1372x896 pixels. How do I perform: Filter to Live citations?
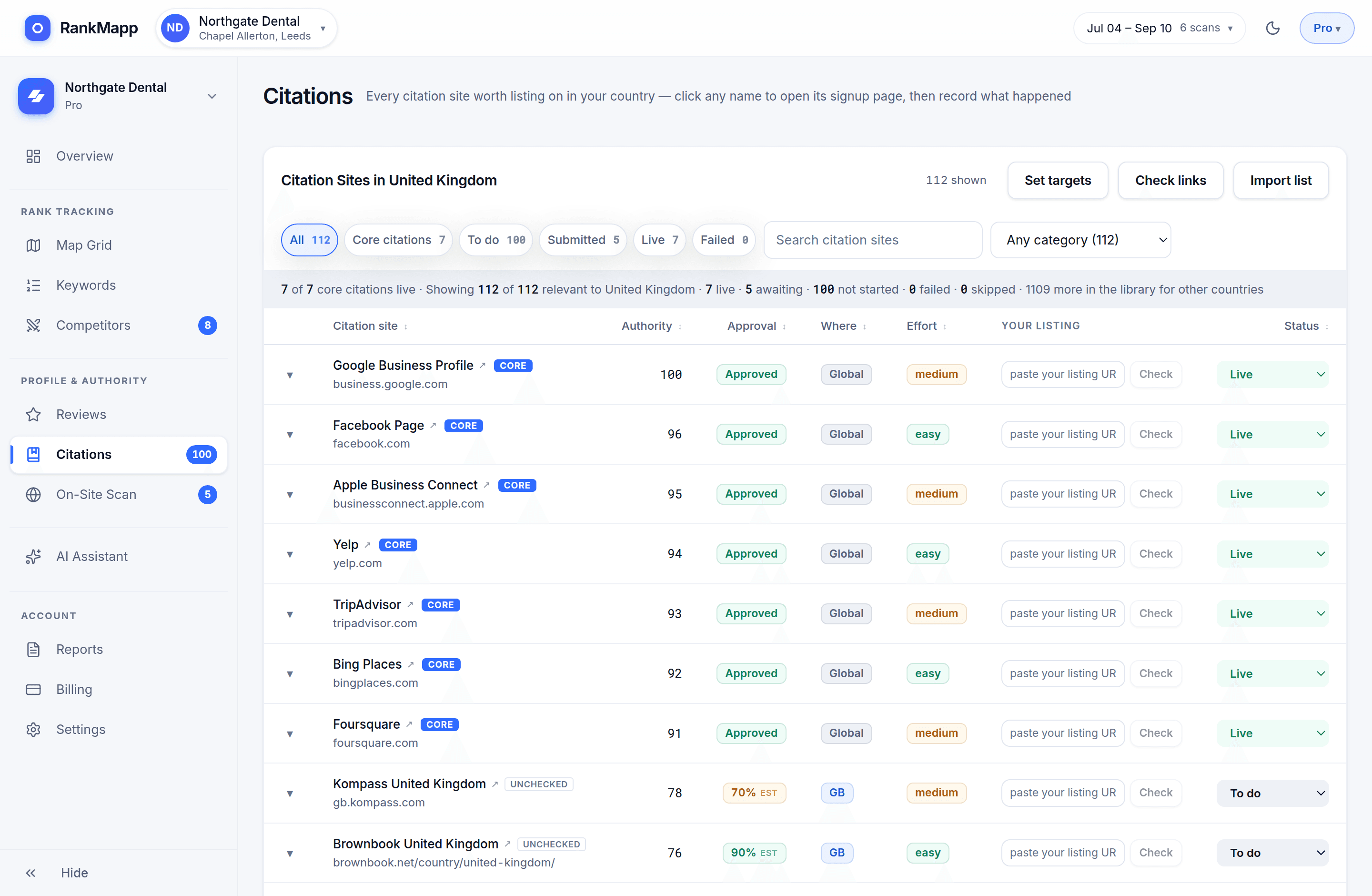tap(659, 240)
